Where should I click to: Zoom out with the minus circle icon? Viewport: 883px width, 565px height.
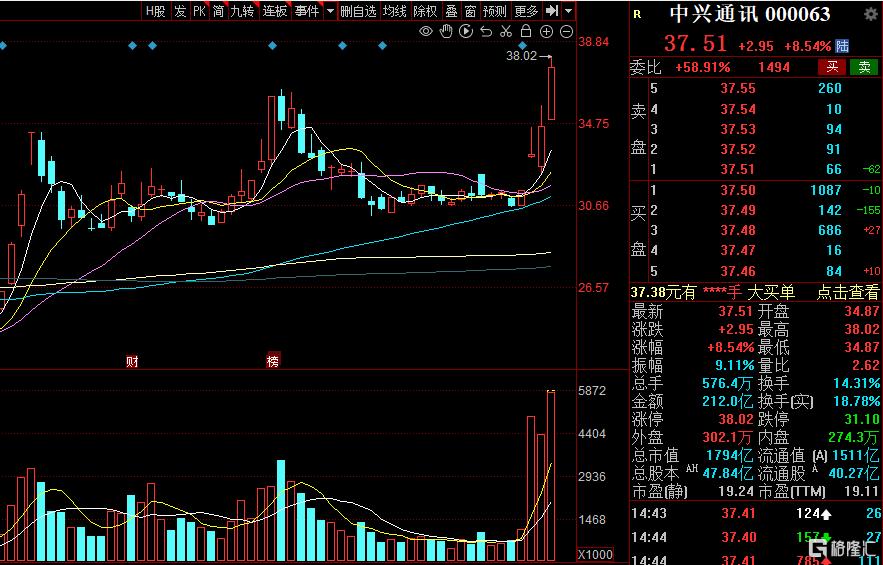click(x=567, y=32)
